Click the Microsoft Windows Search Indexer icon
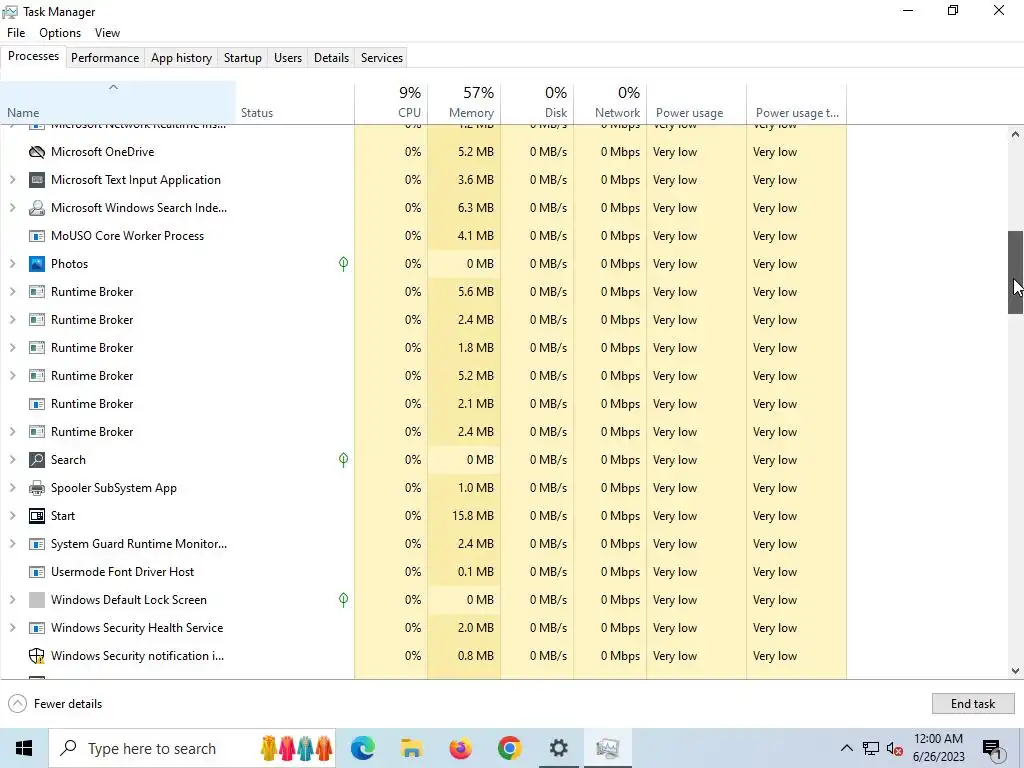The height and width of the screenshot is (768, 1024). pyautogui.click(x=37, y=208)
